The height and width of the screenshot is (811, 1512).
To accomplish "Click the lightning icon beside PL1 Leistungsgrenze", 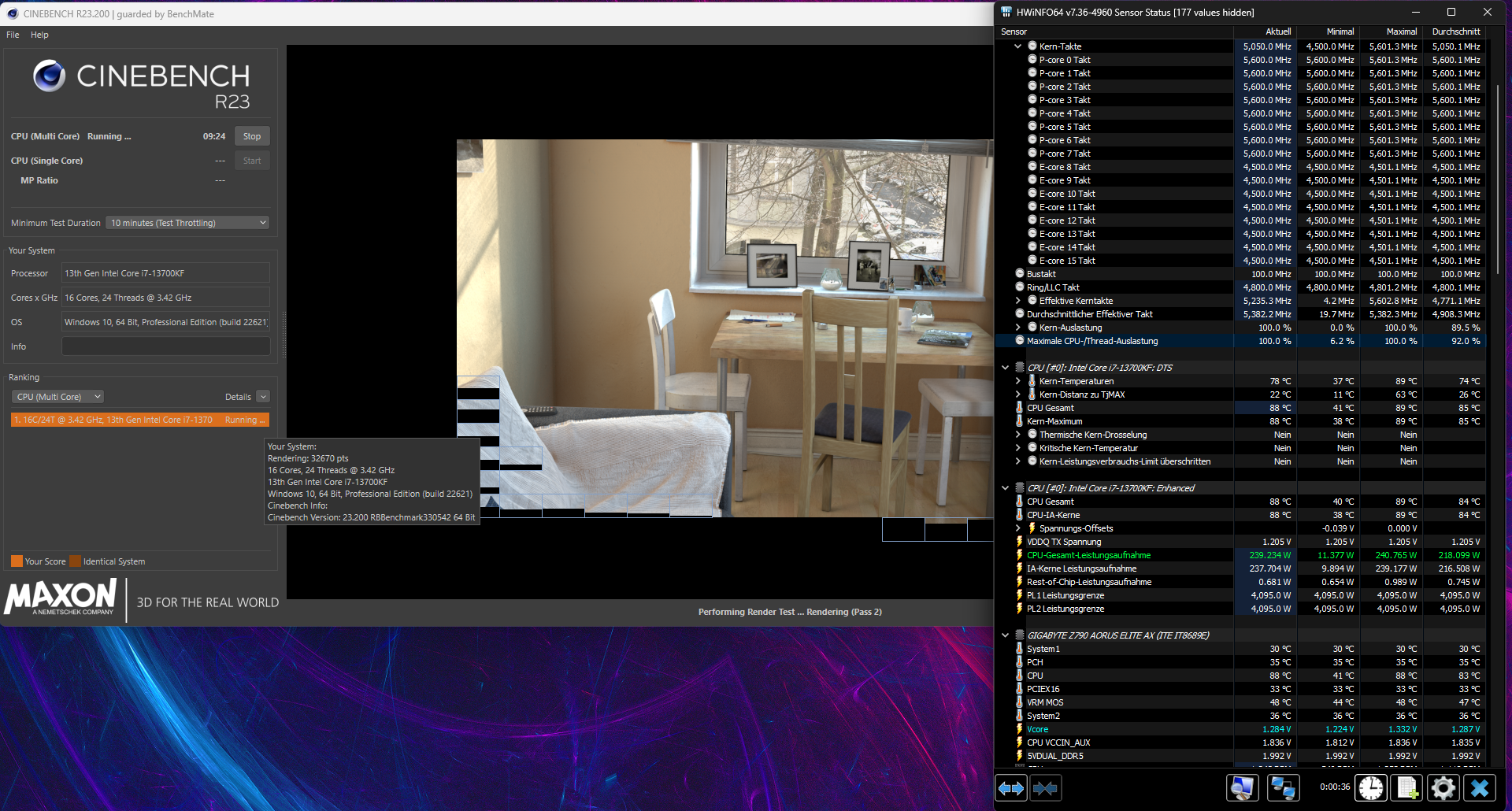I will coord(1020,594).
